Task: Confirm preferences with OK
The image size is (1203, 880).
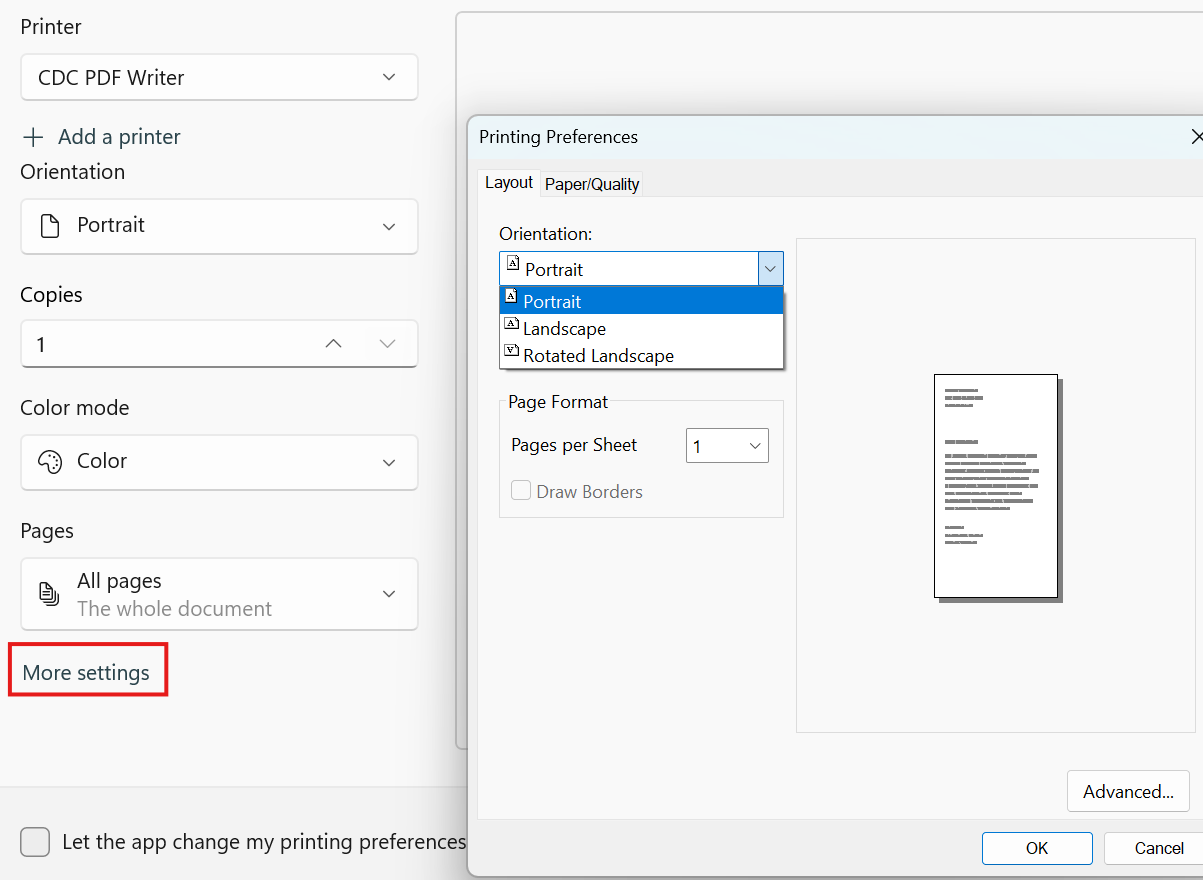Action: click(1037, 848)
